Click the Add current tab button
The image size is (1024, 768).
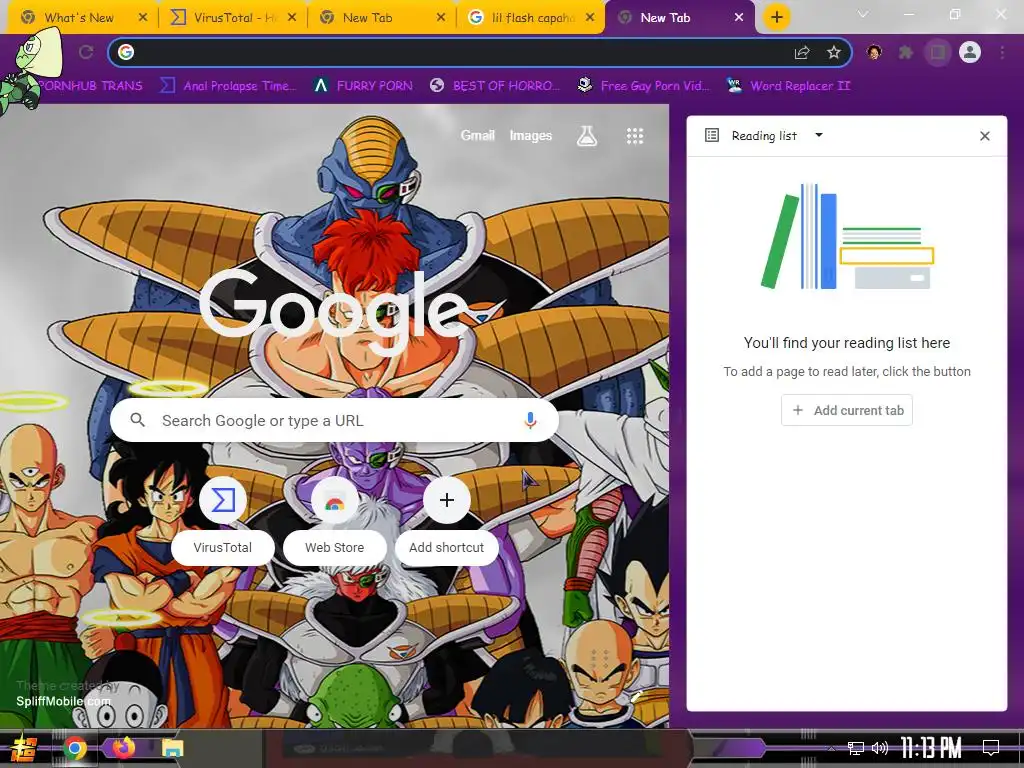[846, 410]
